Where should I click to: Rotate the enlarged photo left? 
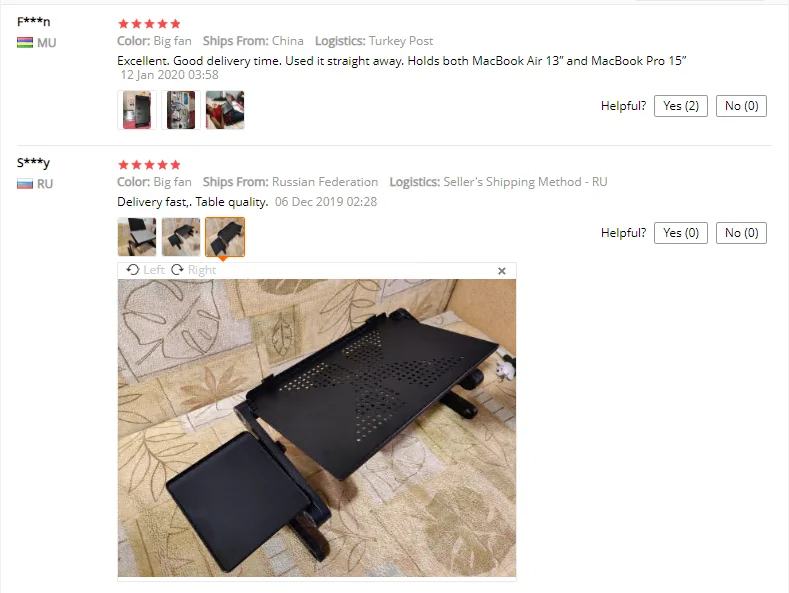click(145, 270)
